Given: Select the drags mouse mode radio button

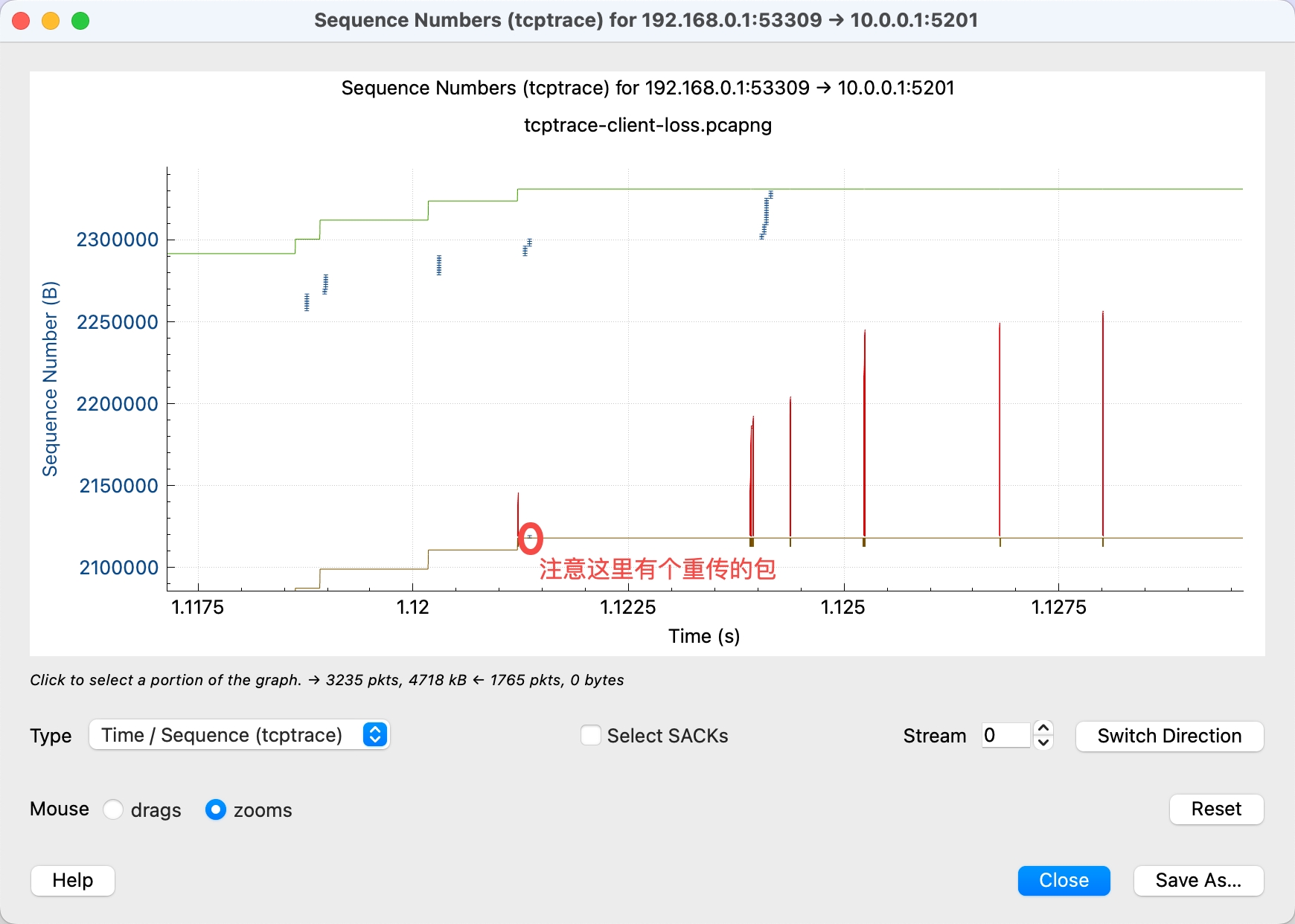Looking at the screenshot, I should [113, 809].
